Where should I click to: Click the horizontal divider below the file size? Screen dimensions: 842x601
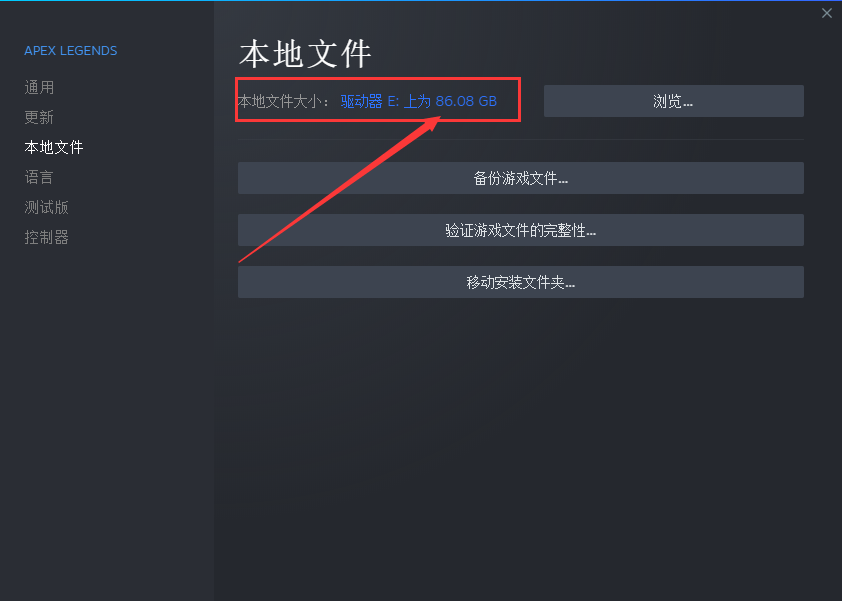pos(520,140)
